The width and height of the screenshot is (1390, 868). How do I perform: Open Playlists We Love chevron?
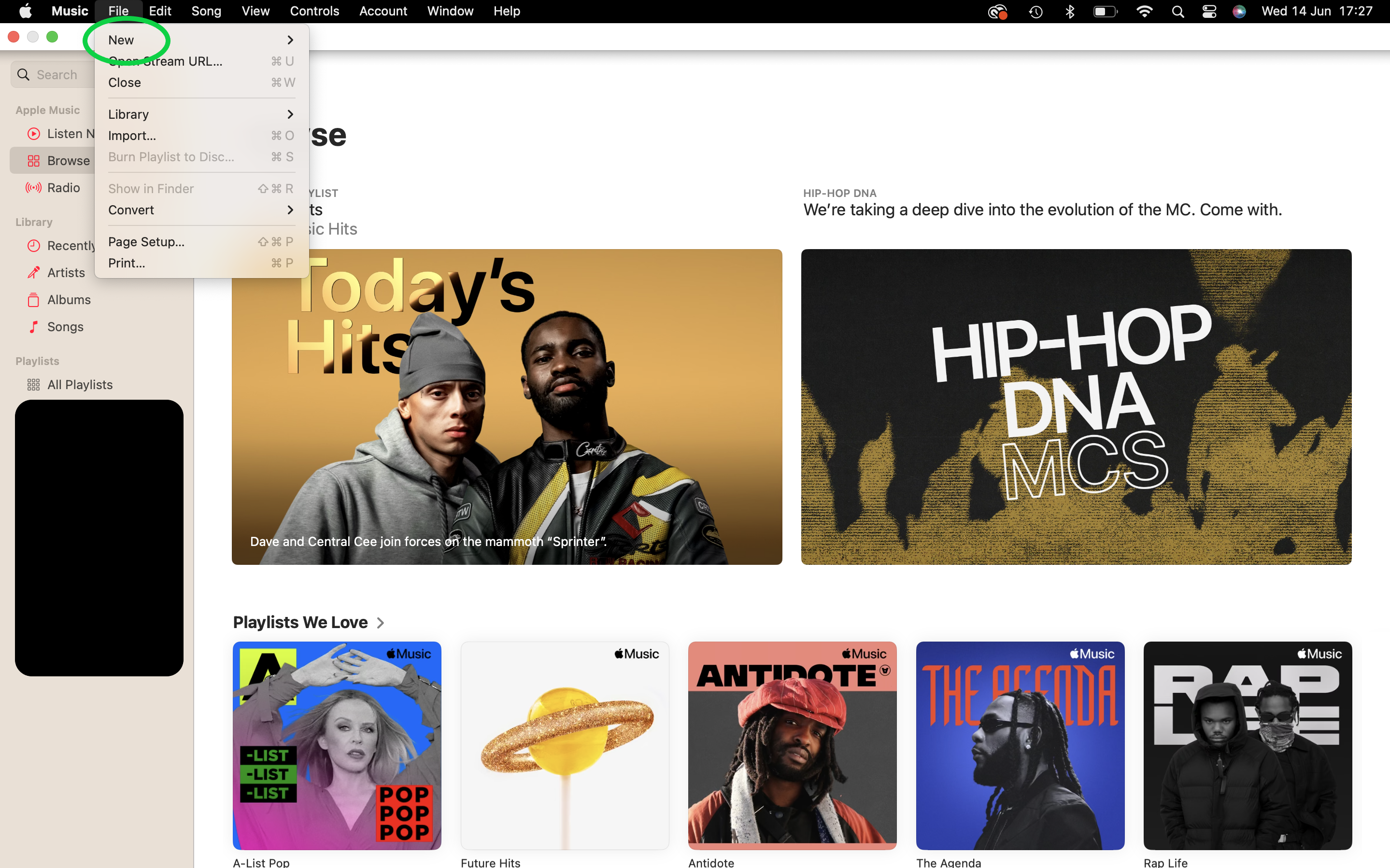pyautogui.click(x=380, y=623)
